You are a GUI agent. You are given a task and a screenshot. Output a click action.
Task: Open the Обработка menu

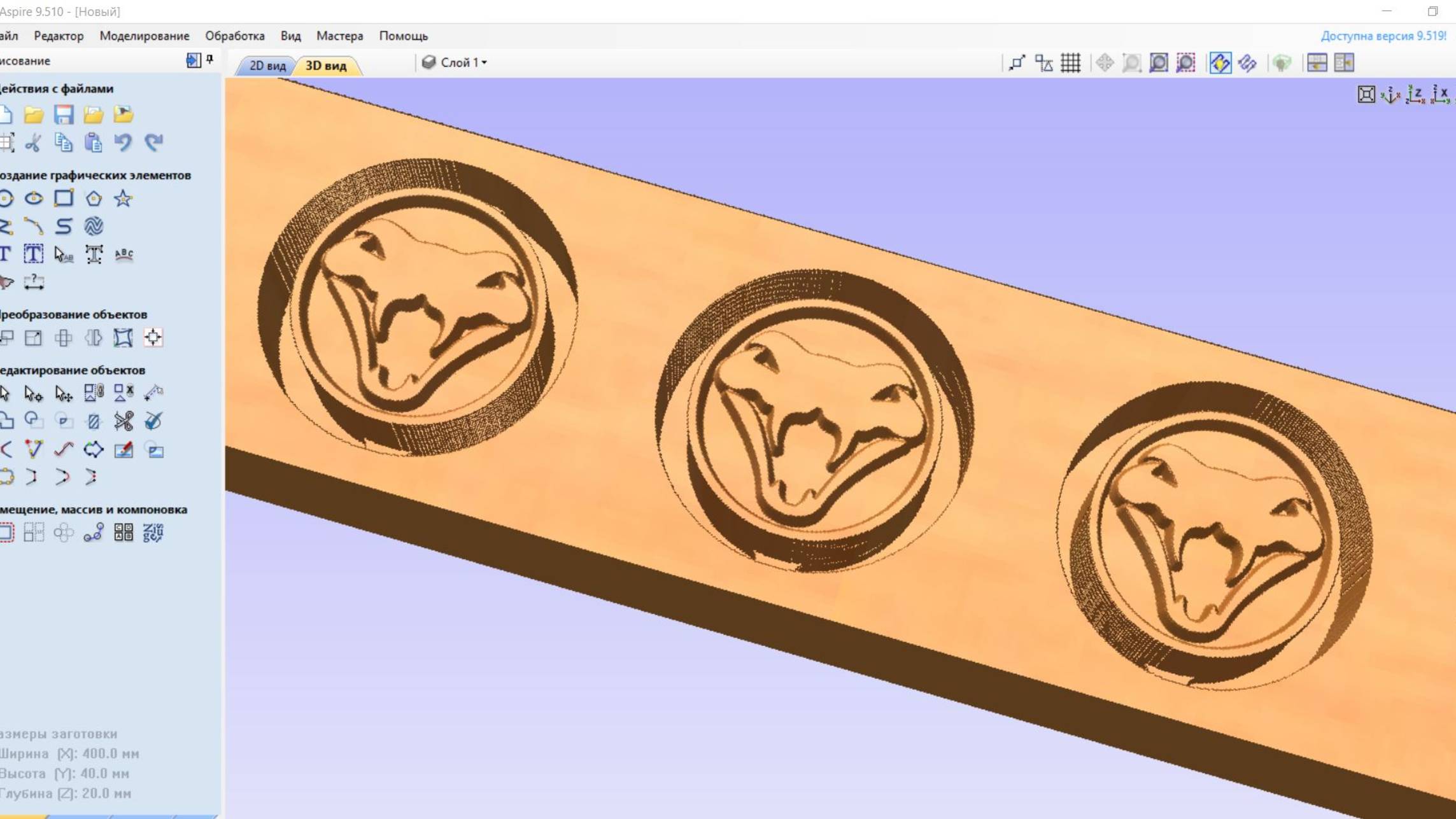tap(234, 36)
